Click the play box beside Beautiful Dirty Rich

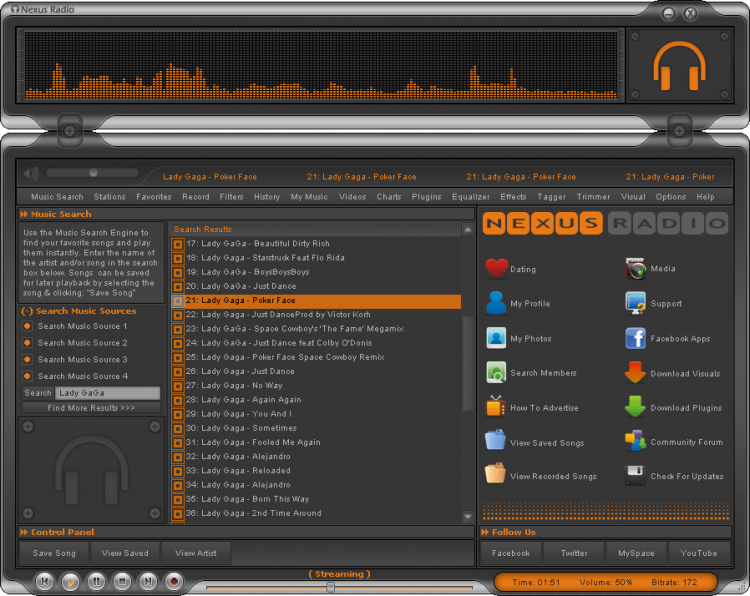178,244
